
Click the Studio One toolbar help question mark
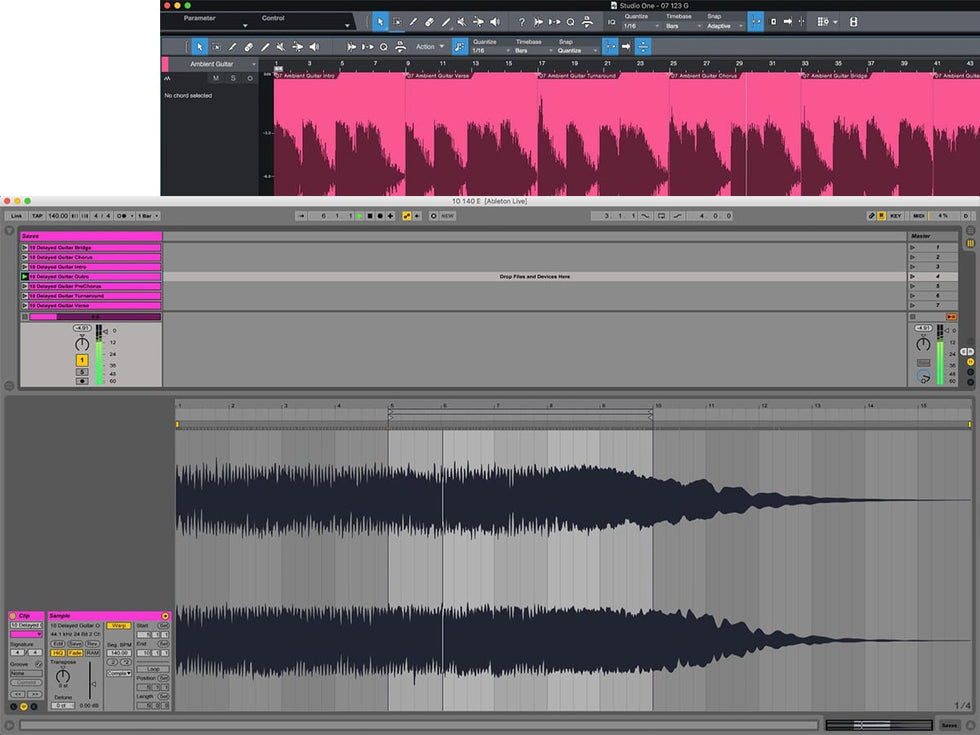521,21
